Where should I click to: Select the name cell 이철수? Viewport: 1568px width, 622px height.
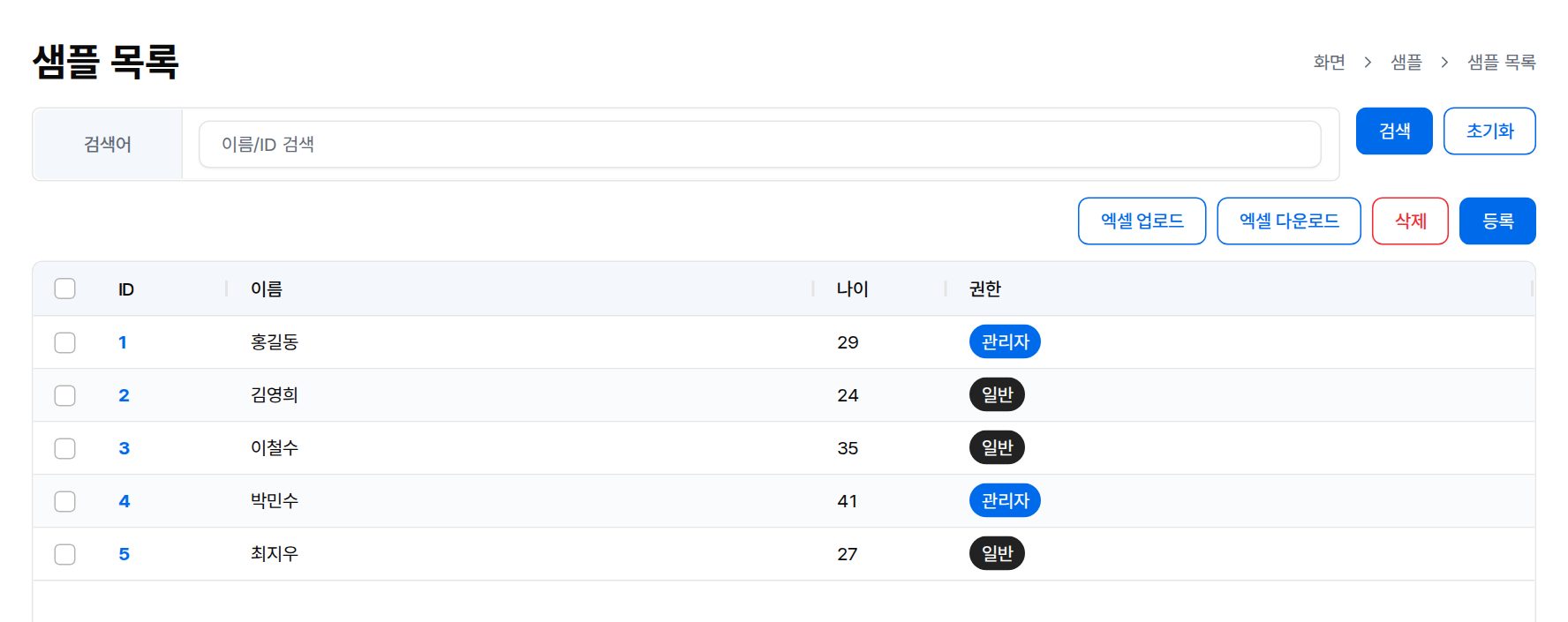[275, 447]
